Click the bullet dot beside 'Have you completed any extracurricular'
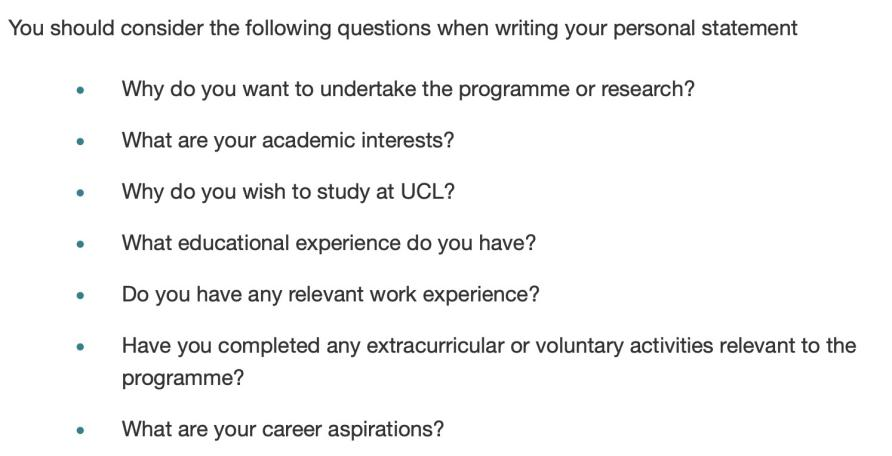The image size is (892, 456). (80, 346)
